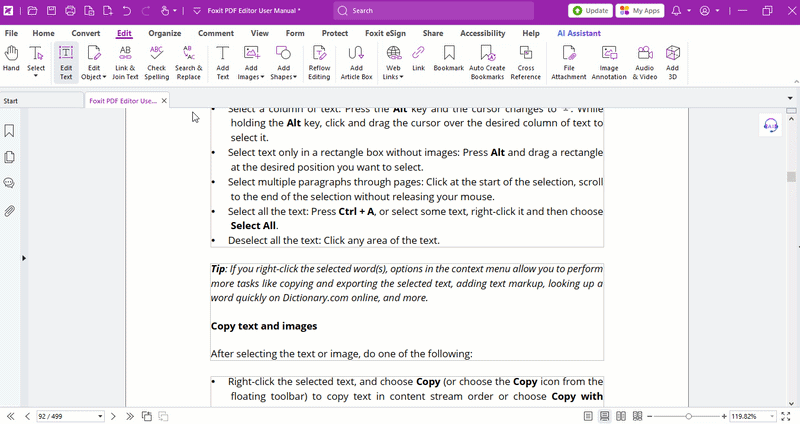Click the Add 3D tool

point(672,62)
